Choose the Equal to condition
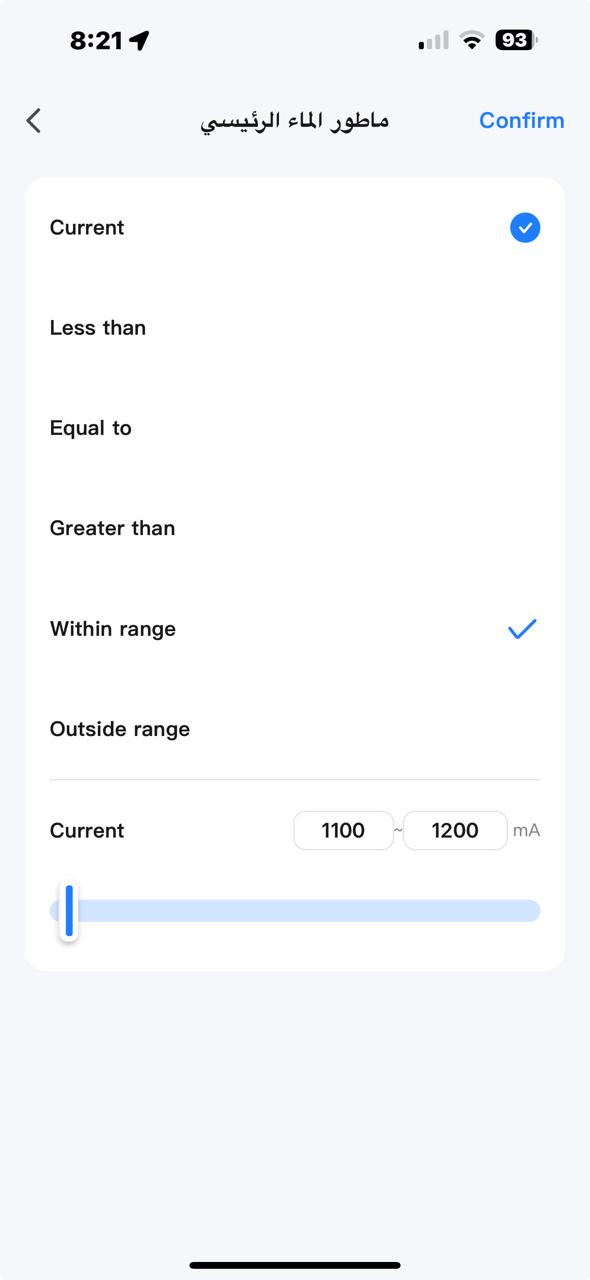 point(295,428)
